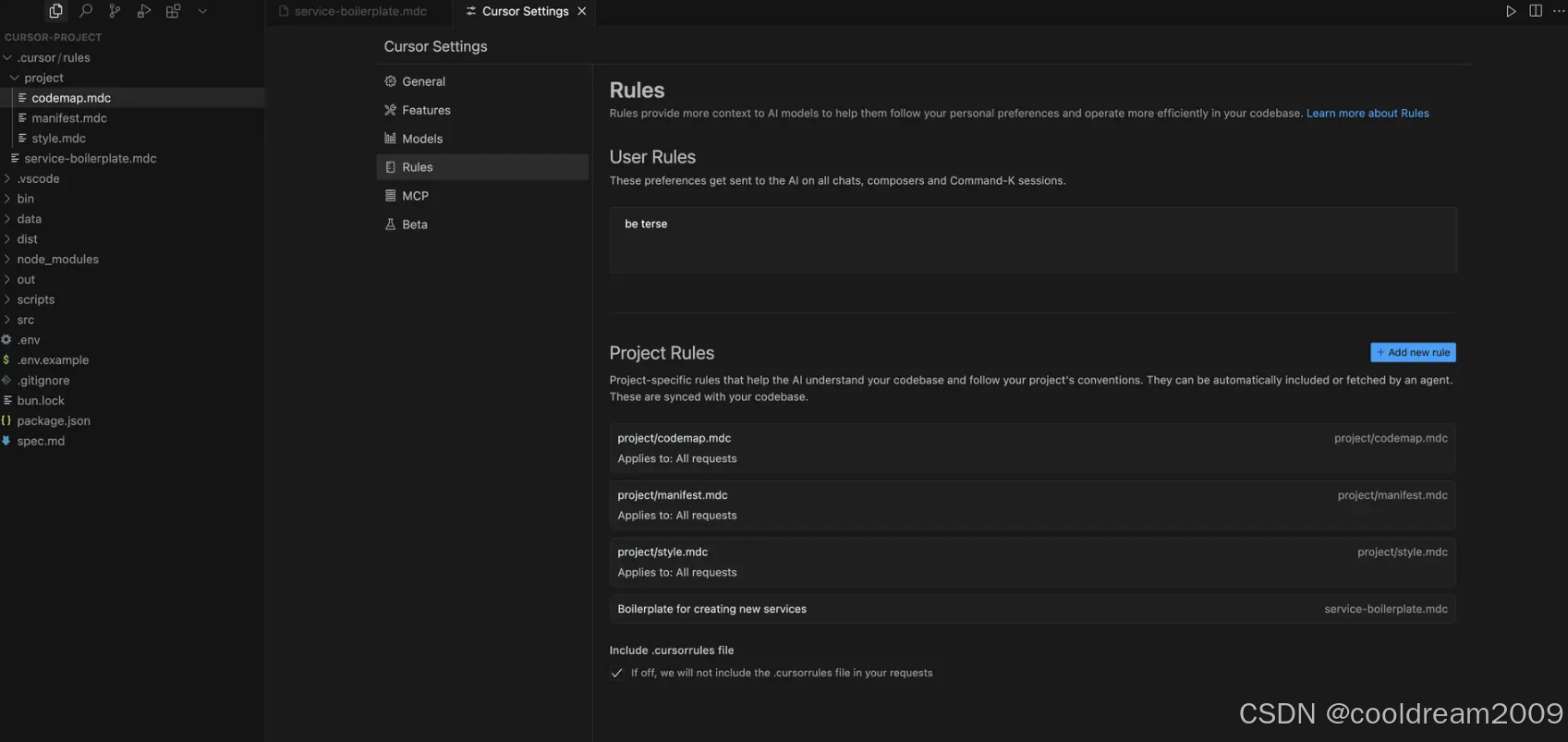This screenshot has width=1568, height=742.
Task: Switch to the service-boilerplate.mdc tab
Action: (x=360, y=11)
